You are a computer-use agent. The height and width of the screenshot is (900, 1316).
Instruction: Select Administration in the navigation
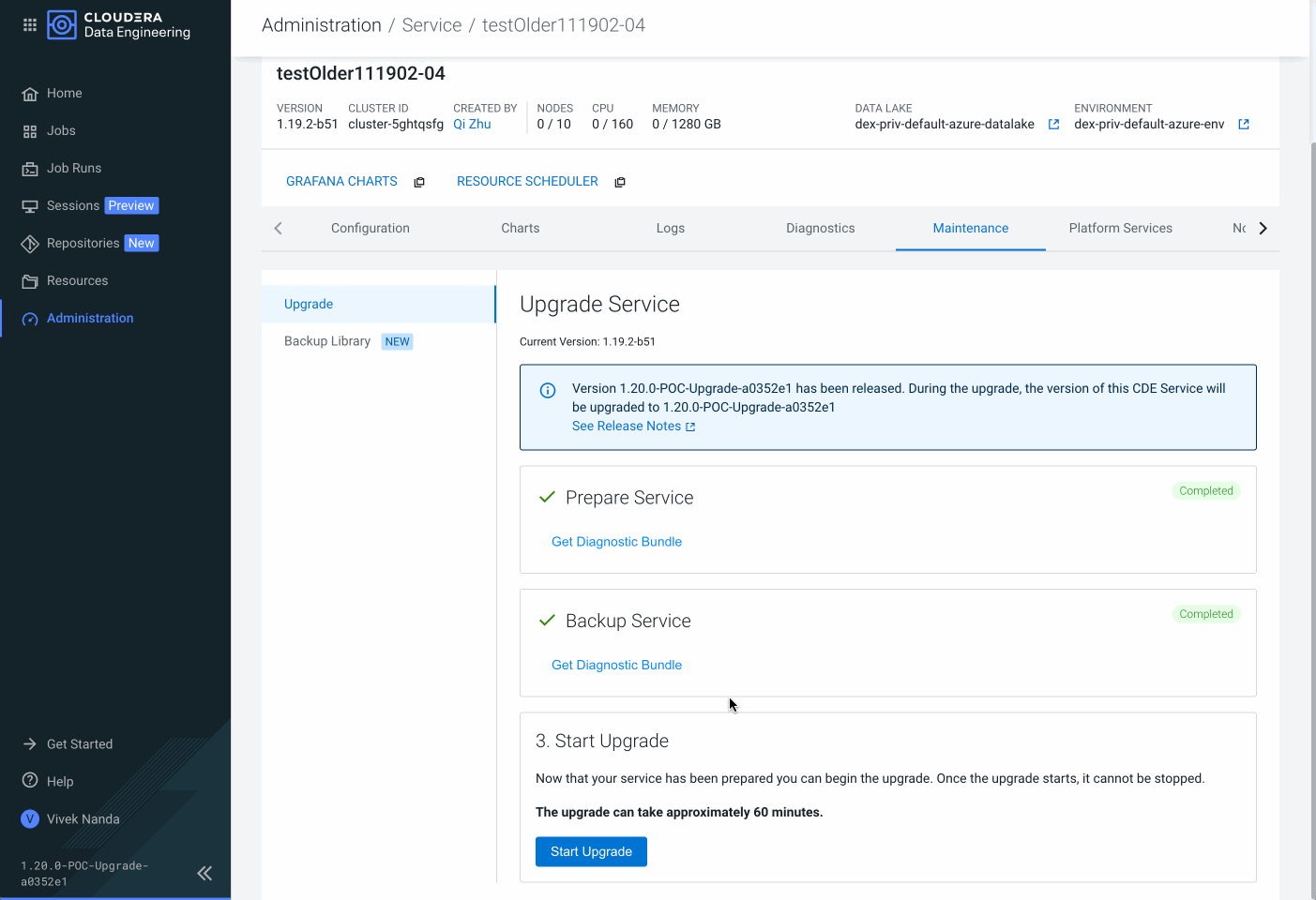[x=88, y=318]
